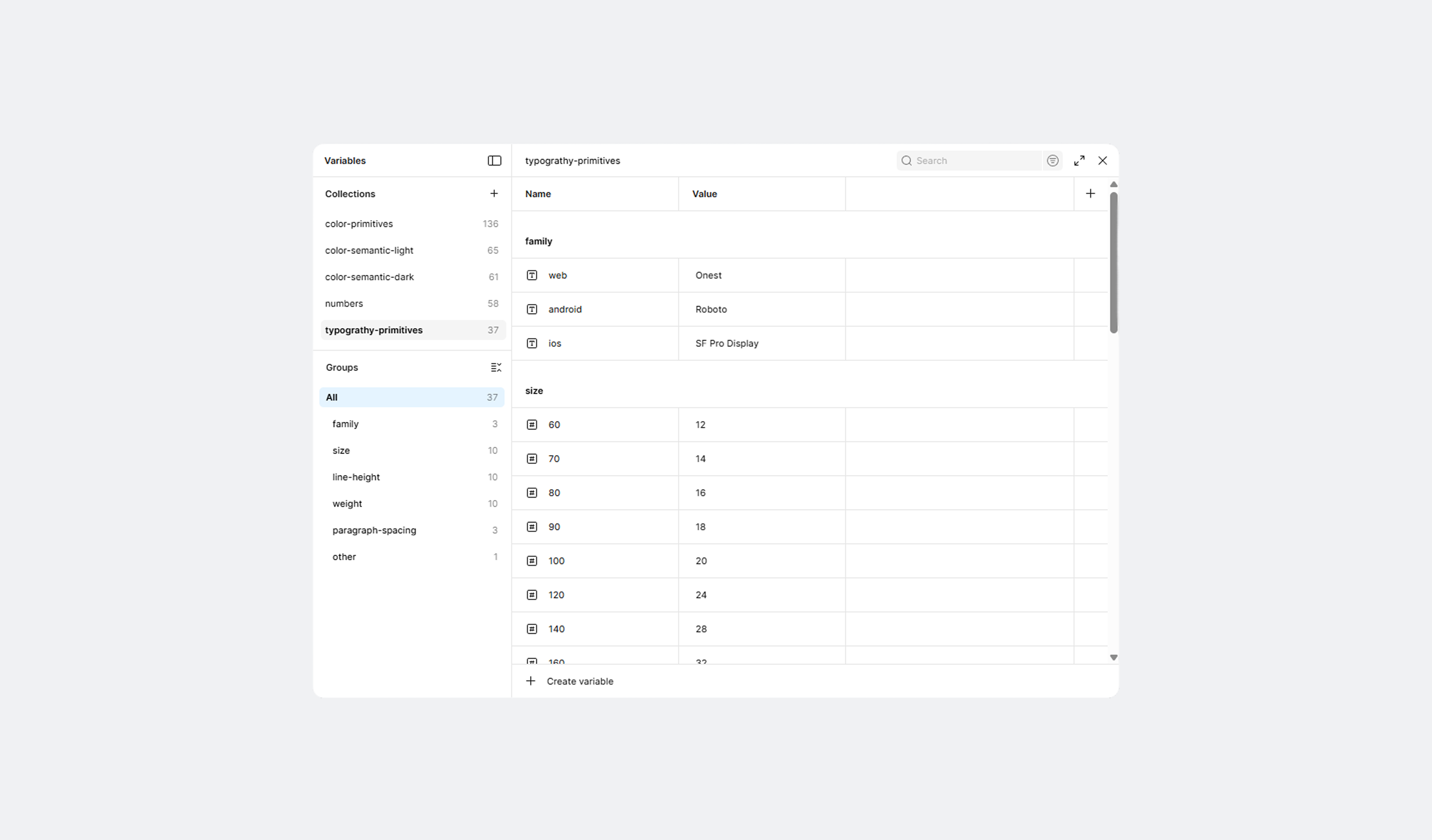Click the number type icon for 60
This screenshot has width=1432, height=840.
tap(532, 425)
